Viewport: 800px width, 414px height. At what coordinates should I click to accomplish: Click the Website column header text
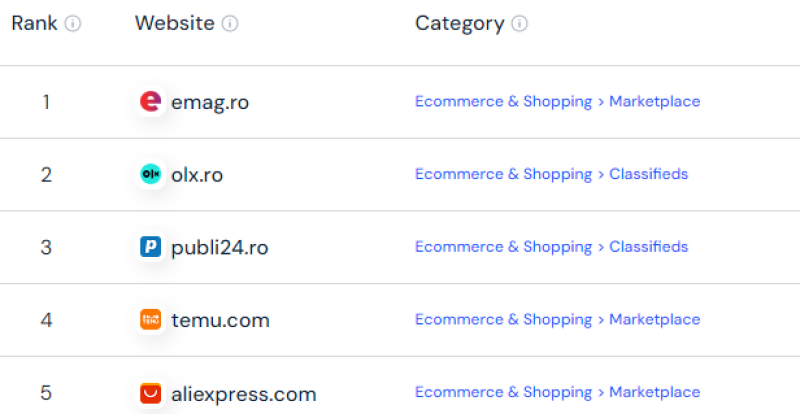coord(174,23)
